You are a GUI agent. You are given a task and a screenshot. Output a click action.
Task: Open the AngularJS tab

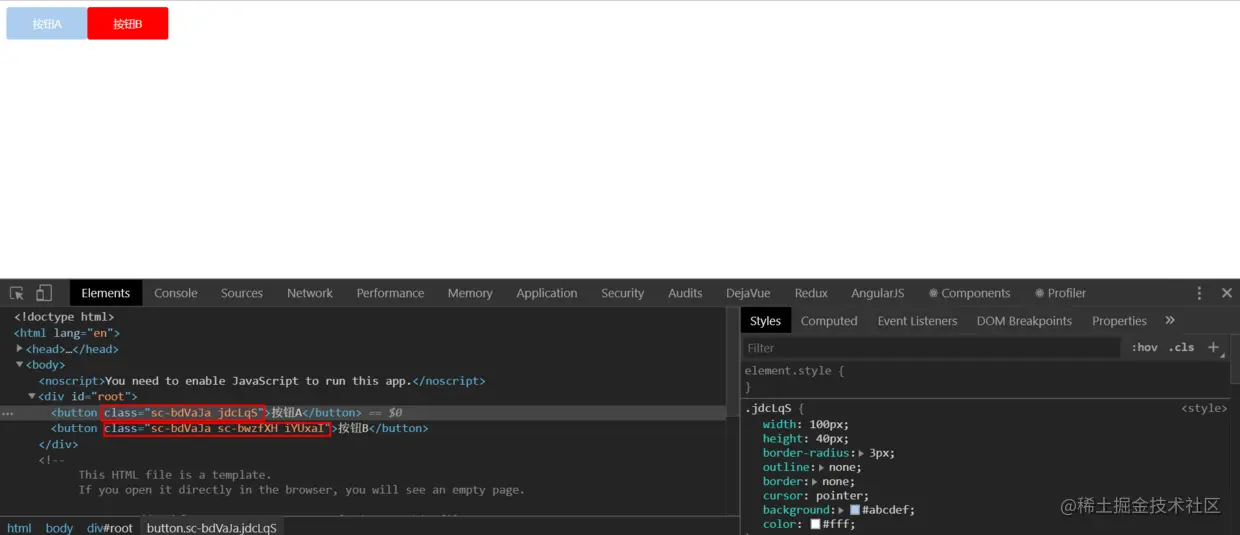[877, 293]
